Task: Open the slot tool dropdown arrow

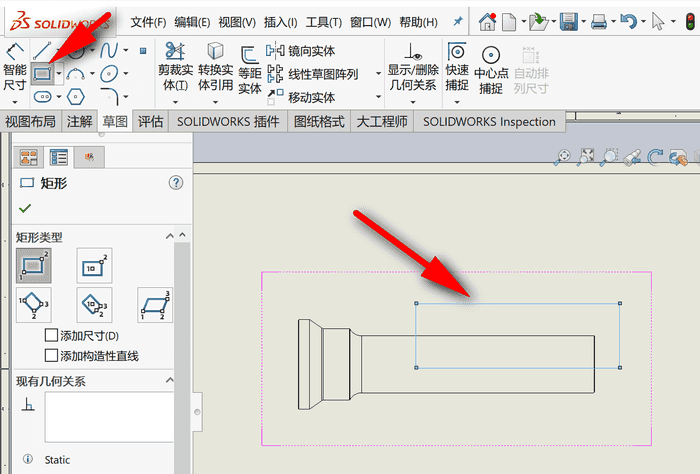Action: click(59, 96)
